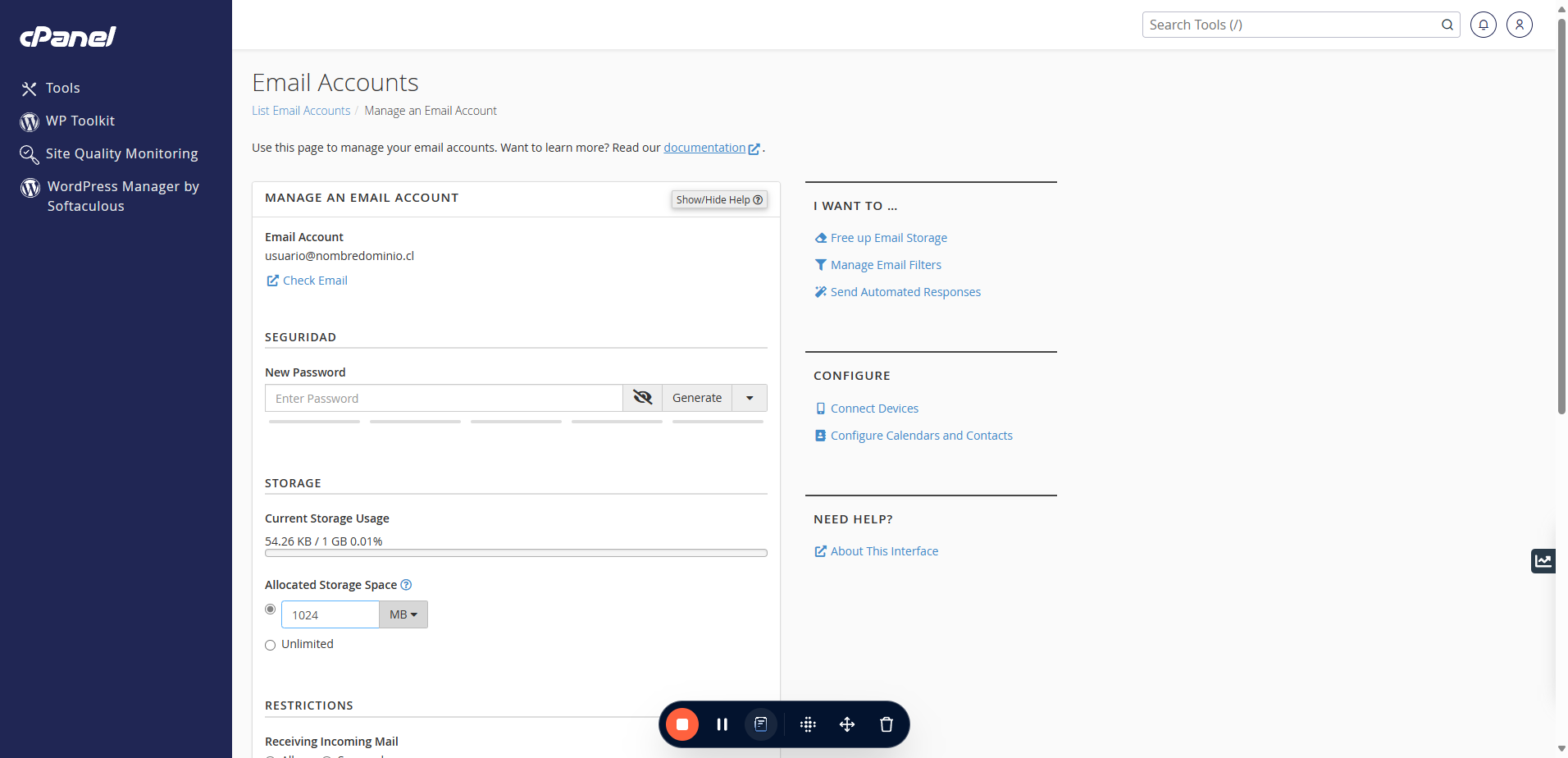Viewport: 1568px width, 758px height.
Task: Open Free up Email Storage
Action: [x=889, y=238]
